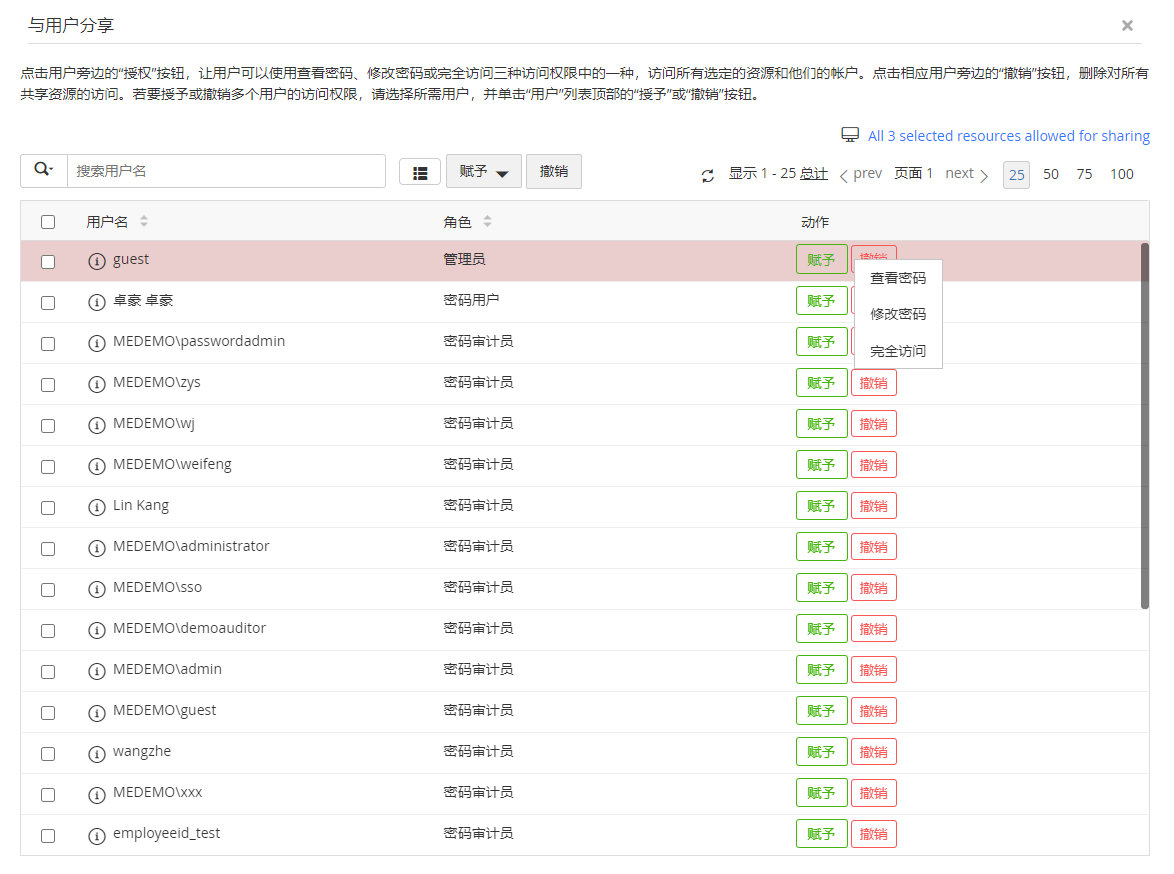
Task: Open 赋予 menu for Lin Kang
Action: pos(821,506)
